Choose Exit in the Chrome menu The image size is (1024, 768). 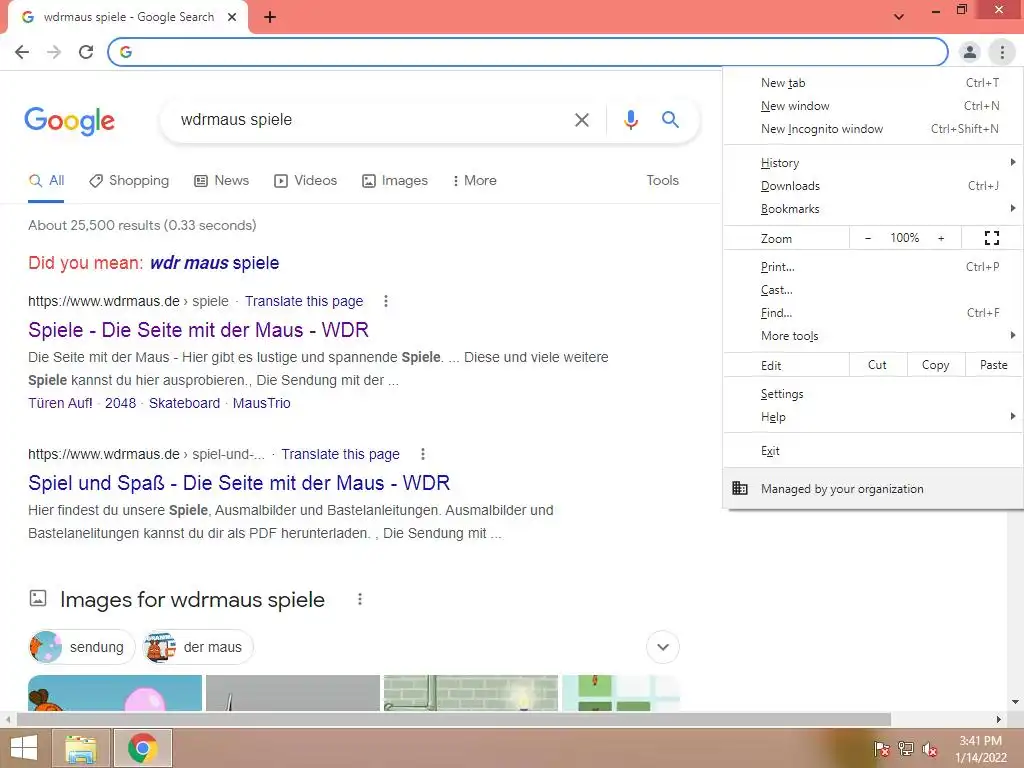(x=873, y=451)
